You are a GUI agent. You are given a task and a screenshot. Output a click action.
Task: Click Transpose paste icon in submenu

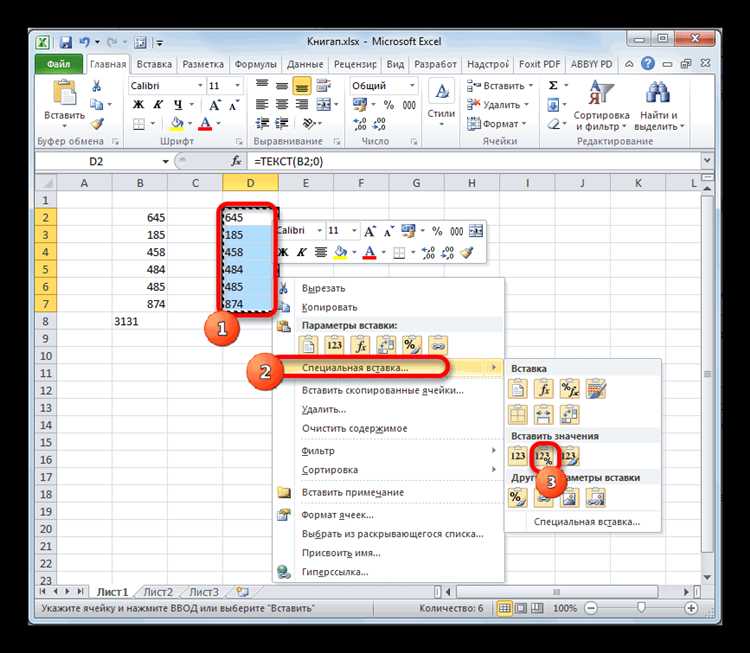click(x=570, y=415)
